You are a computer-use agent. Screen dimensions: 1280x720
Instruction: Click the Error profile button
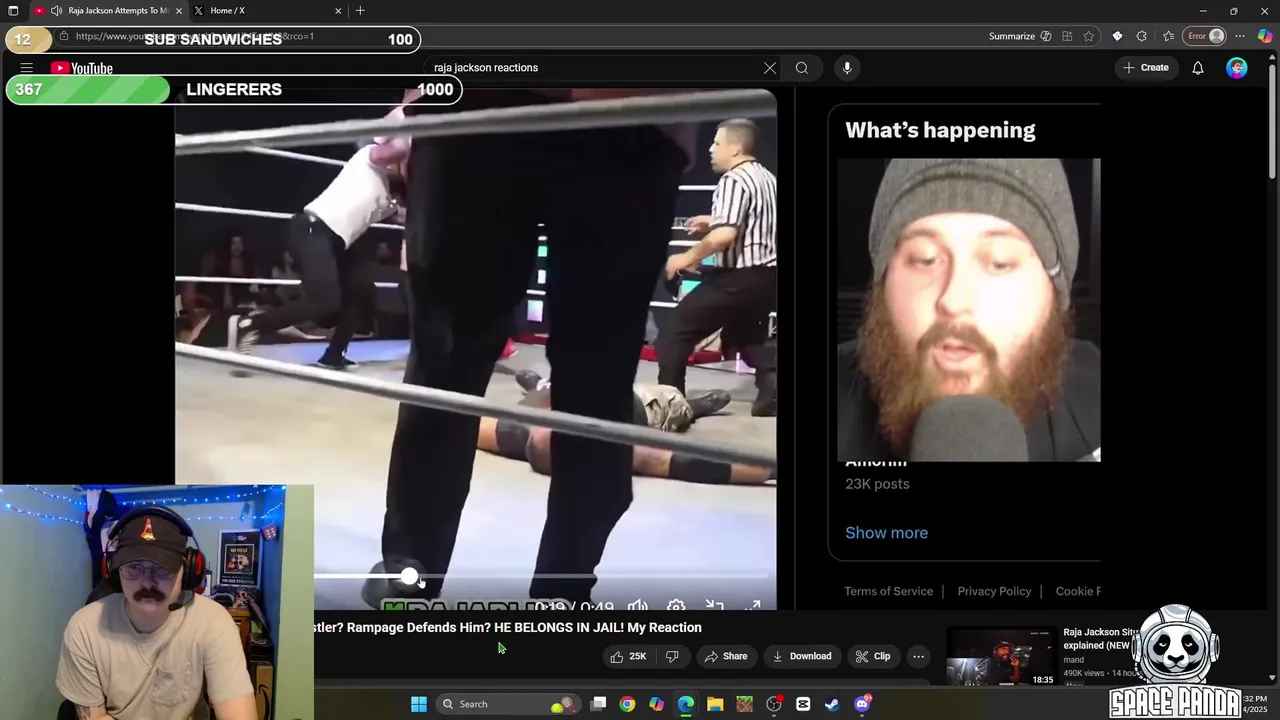[x=1205, y=36]
